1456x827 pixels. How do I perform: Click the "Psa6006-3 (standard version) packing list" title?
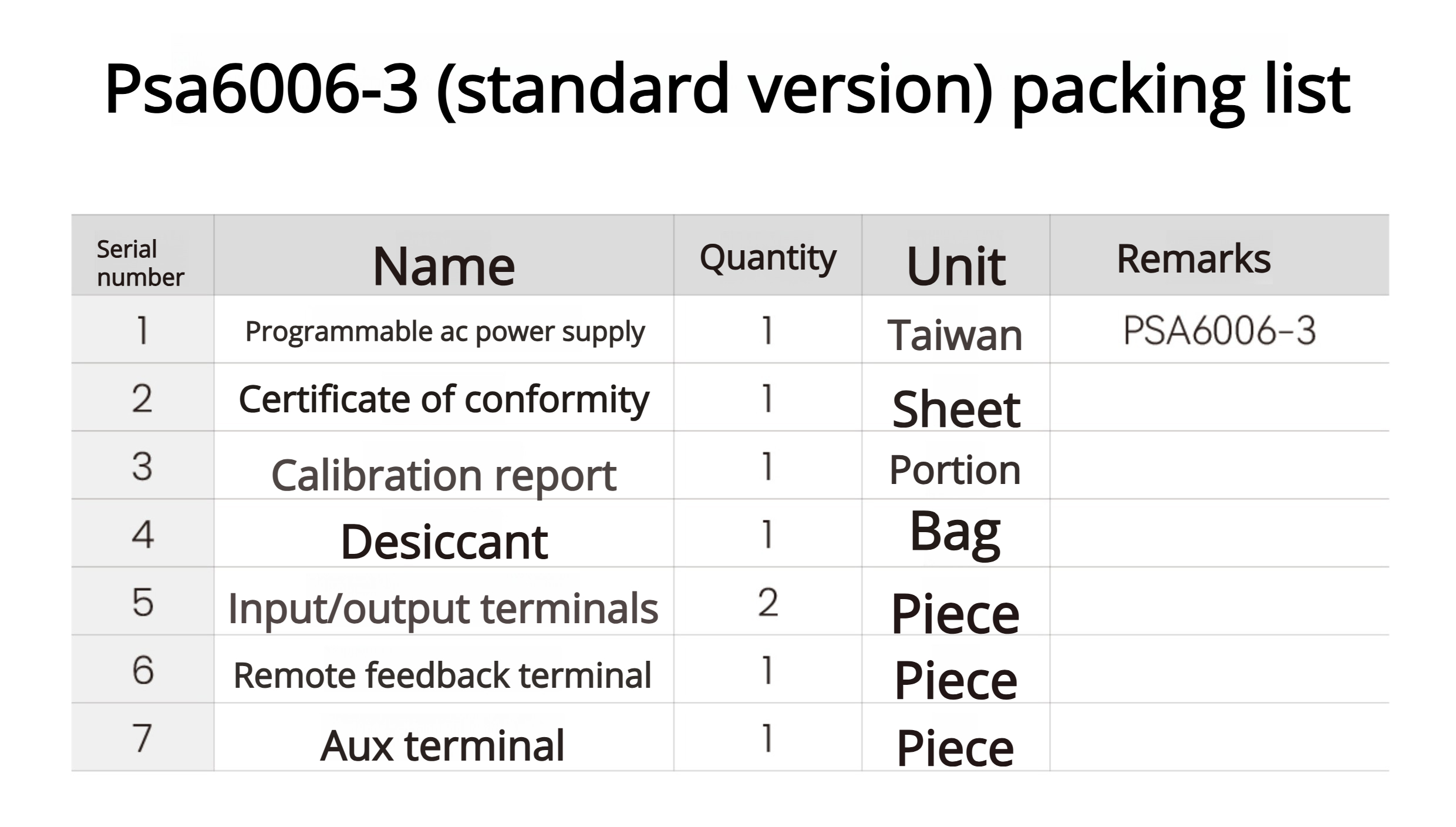(727, 89)
